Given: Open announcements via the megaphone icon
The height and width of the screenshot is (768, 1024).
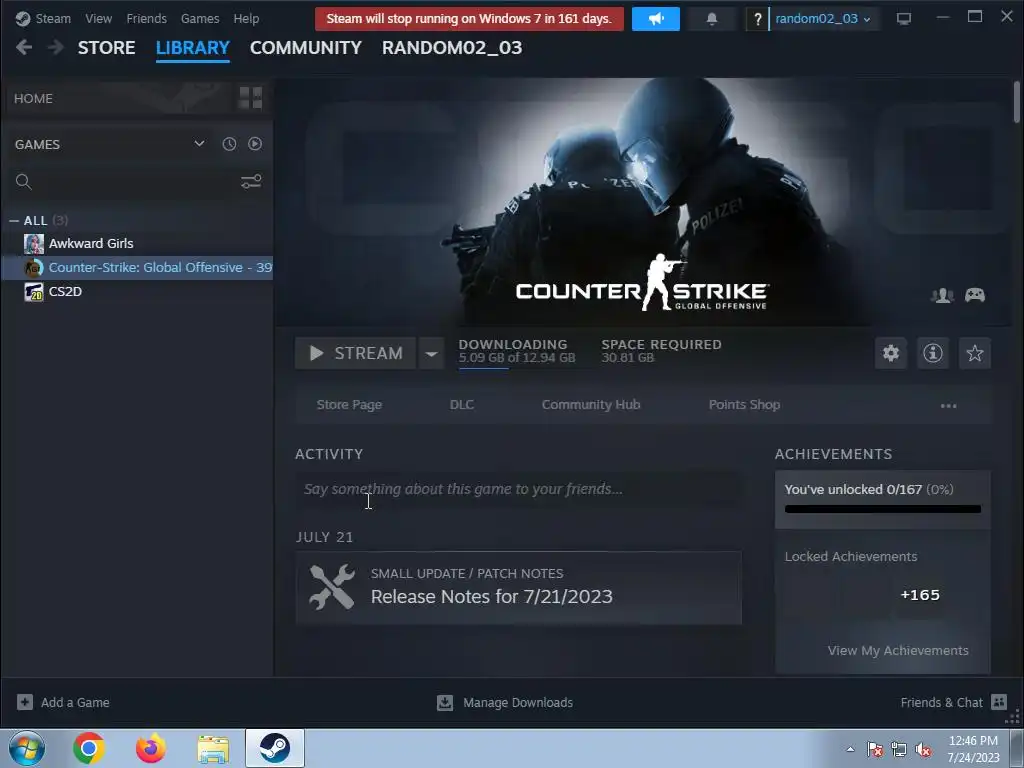Looking at the screenshot, I should click(x=656, y=19).
